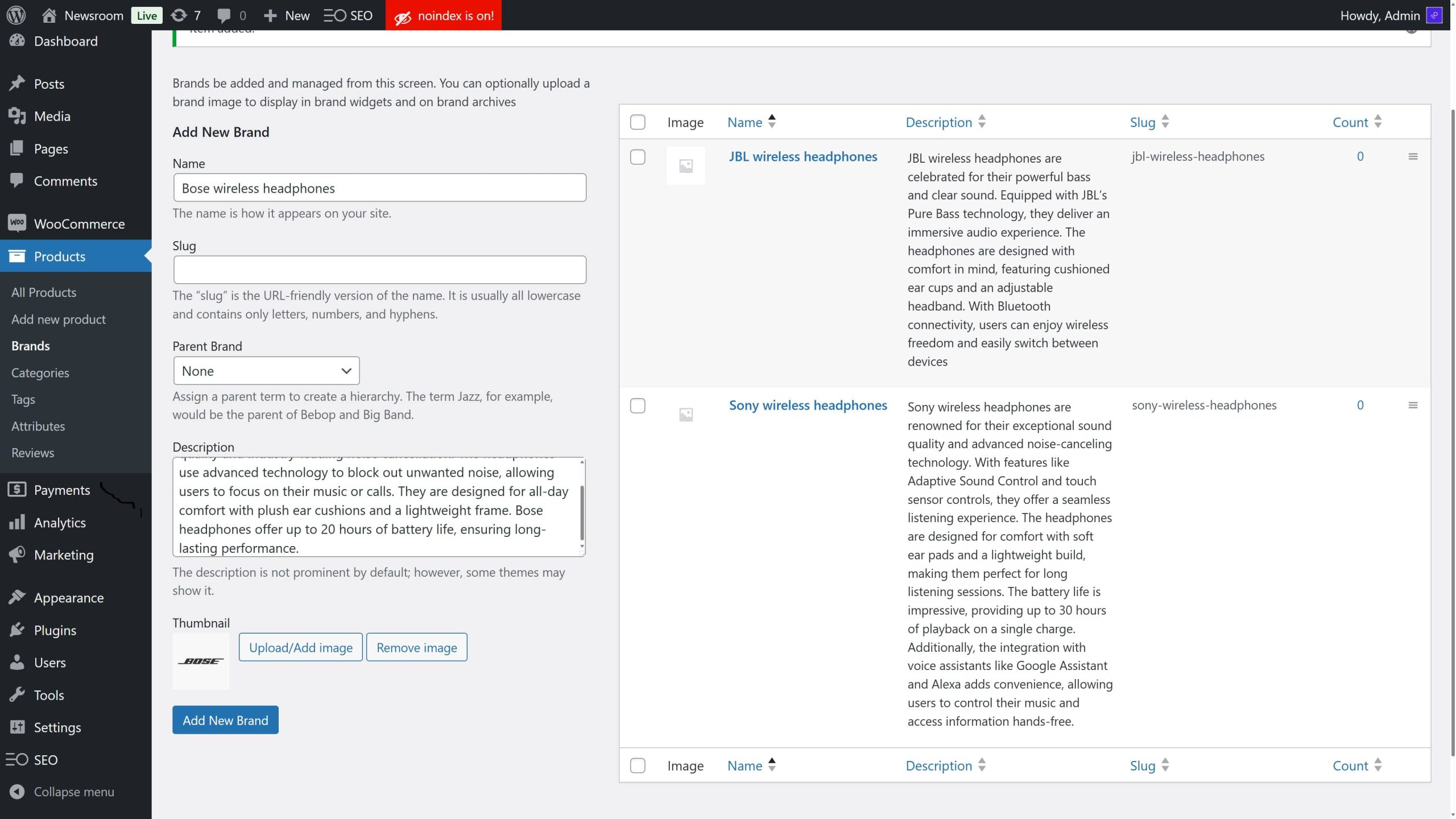Open the Parent Brand dropdown

[x=266, y=371]
